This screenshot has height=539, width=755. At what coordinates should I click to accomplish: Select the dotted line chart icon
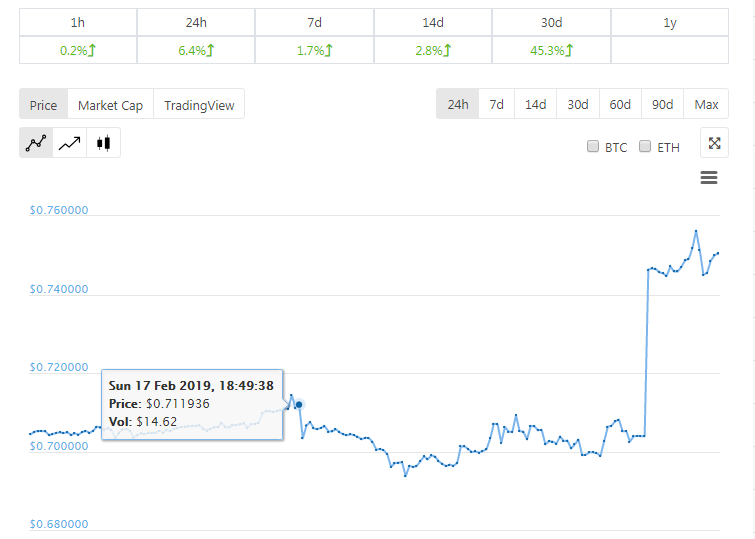pos(36,143)
